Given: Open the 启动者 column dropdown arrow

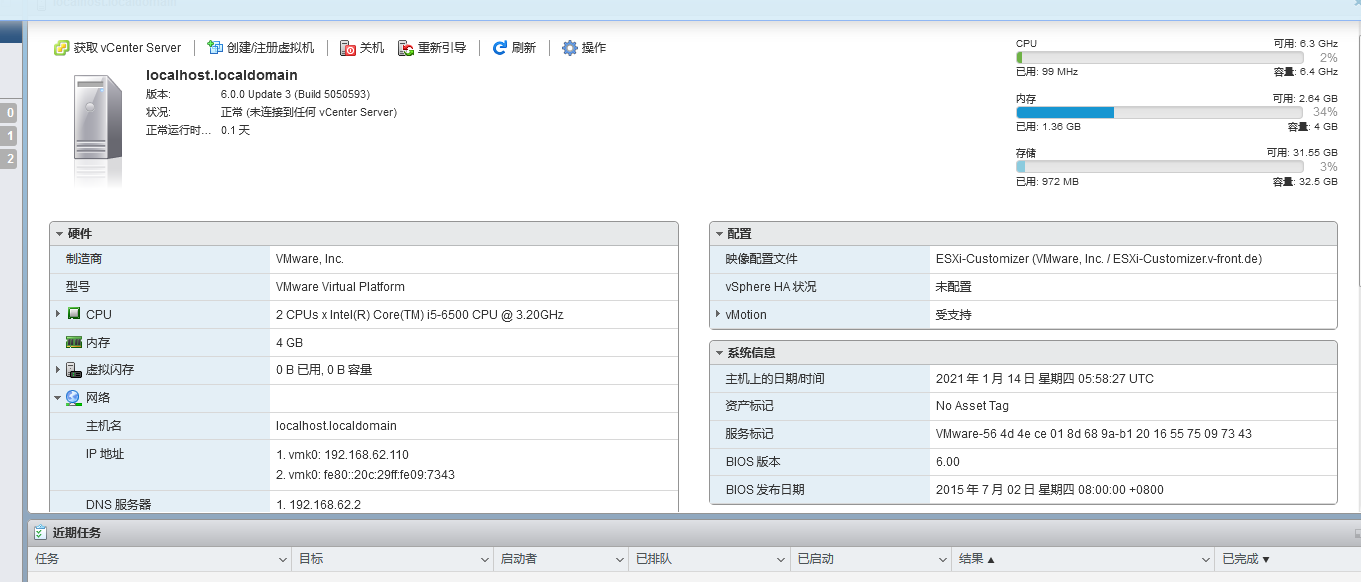Looking at the screenshot, I should [x=620, y=560].
